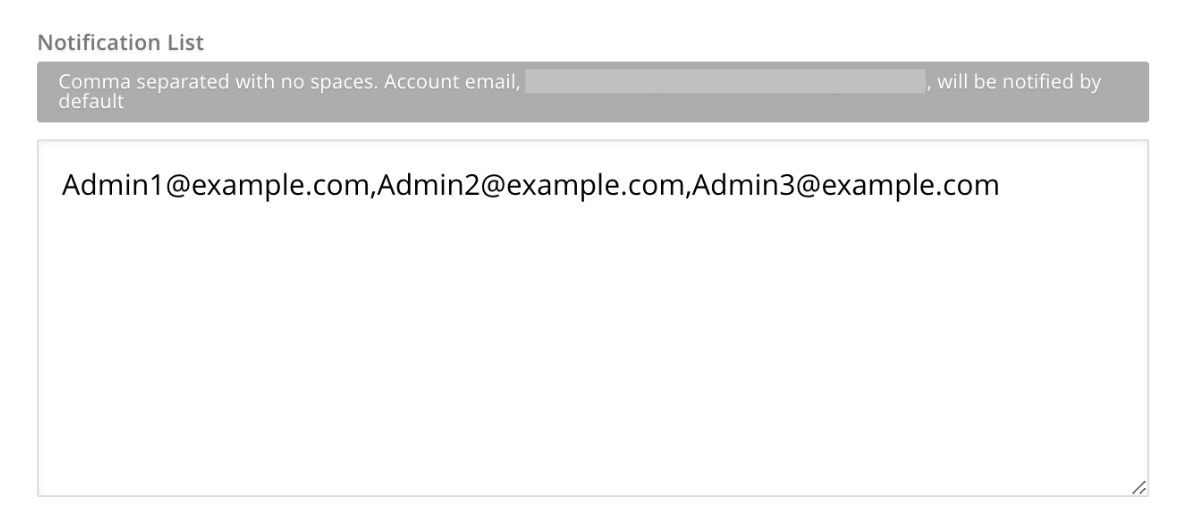Screen dimensions: 1186x528
Task: Click at the end of Admin3@example.com
Action: (1000, 185)
